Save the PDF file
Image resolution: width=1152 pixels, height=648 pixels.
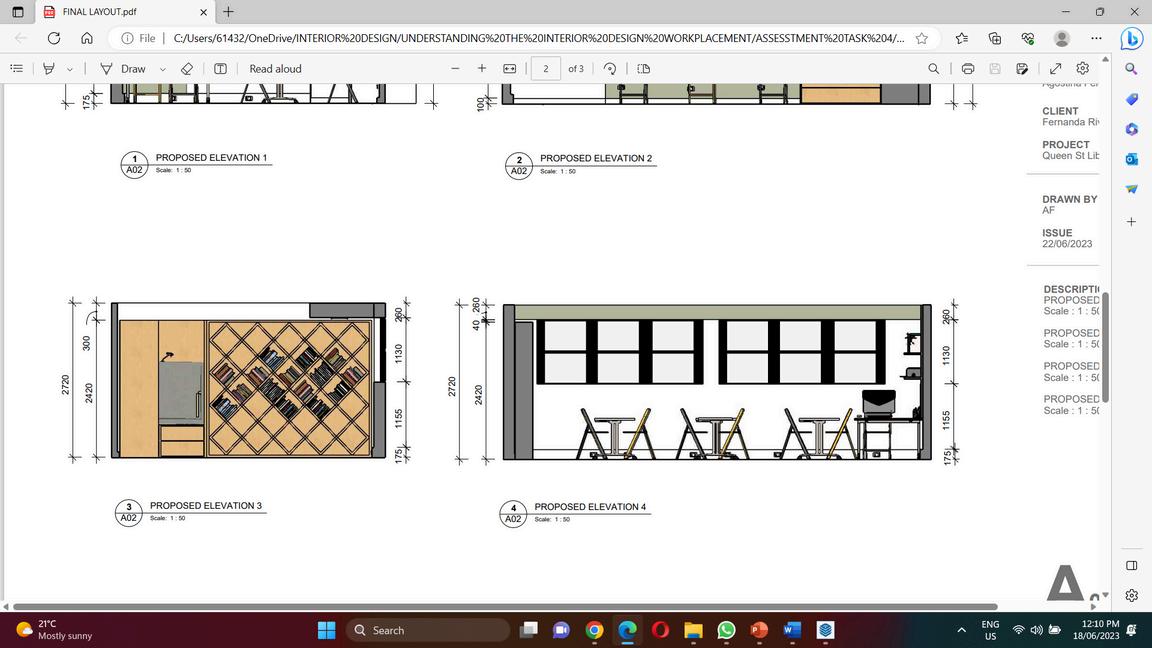pyautogui.click(x=995, y=68)
